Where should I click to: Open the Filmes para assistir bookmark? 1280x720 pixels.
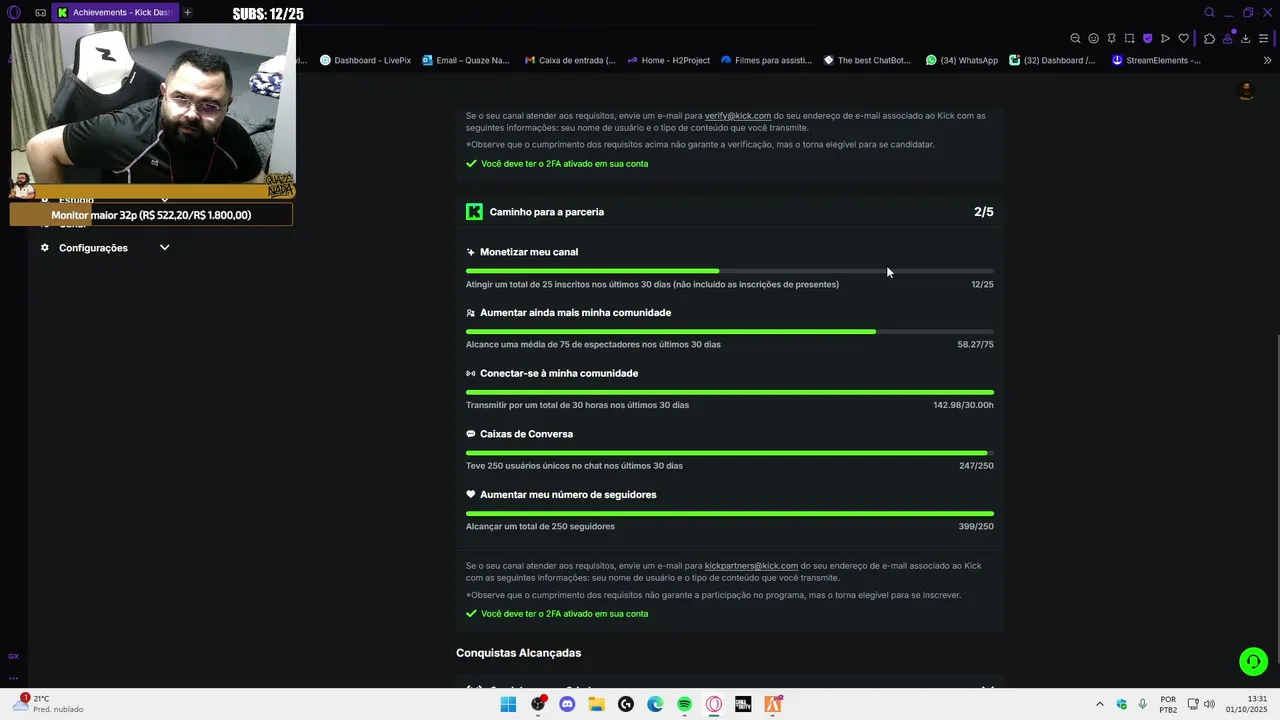pyautogui.click(x=766, y=60)
